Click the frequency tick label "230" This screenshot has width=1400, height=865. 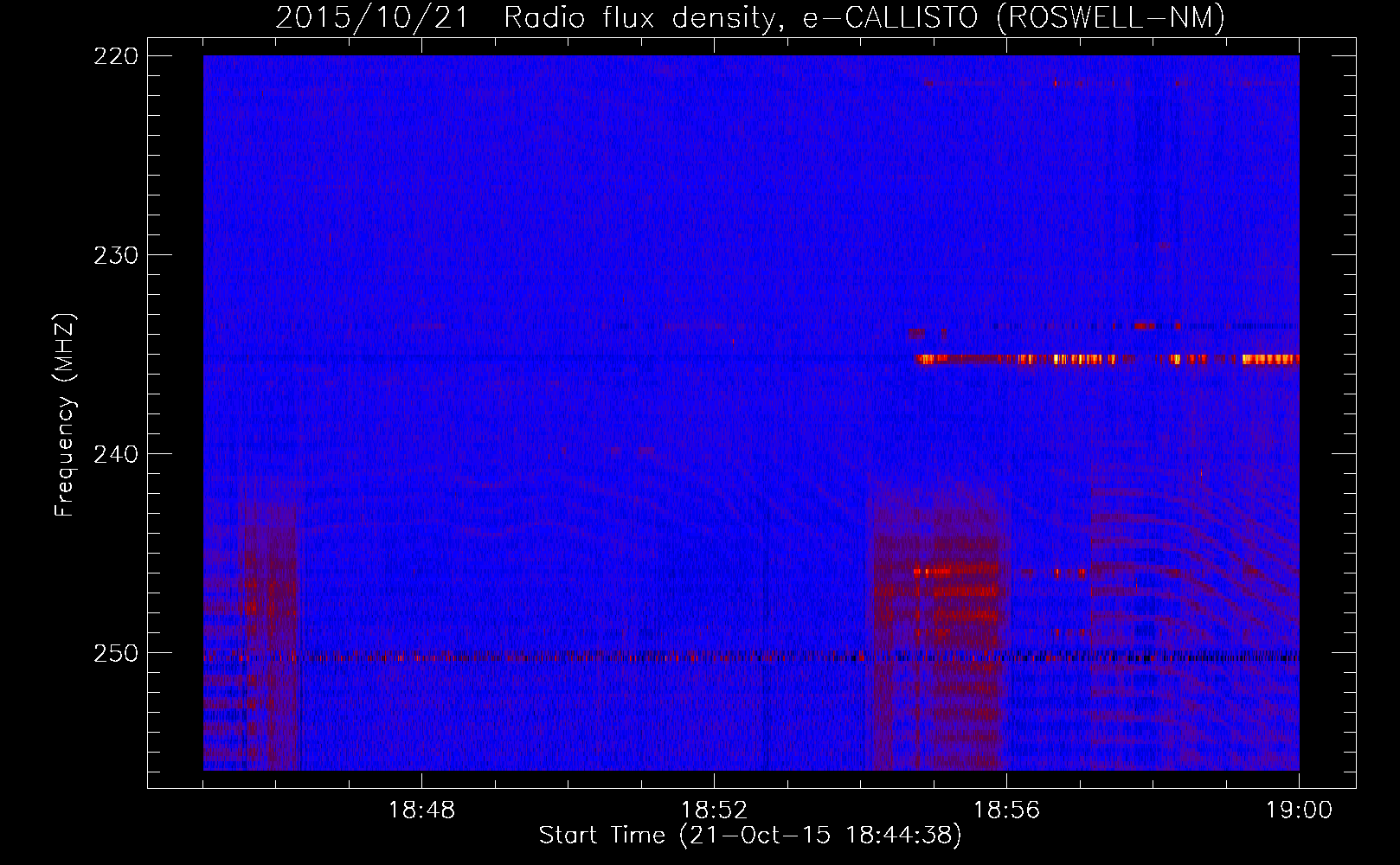tap(115, 255)
